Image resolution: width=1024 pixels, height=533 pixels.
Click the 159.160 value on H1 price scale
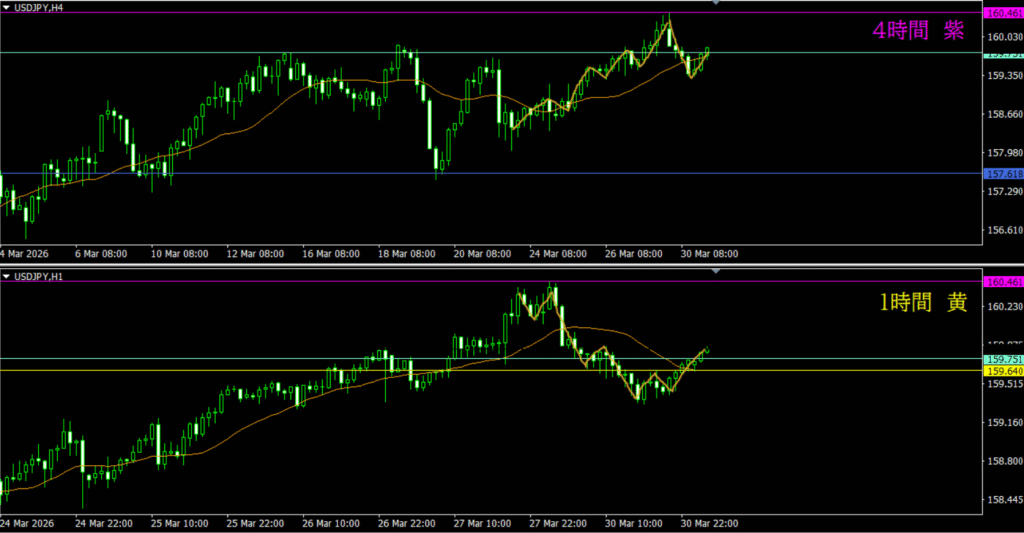pyautogui.click(x=1003, y=423)
